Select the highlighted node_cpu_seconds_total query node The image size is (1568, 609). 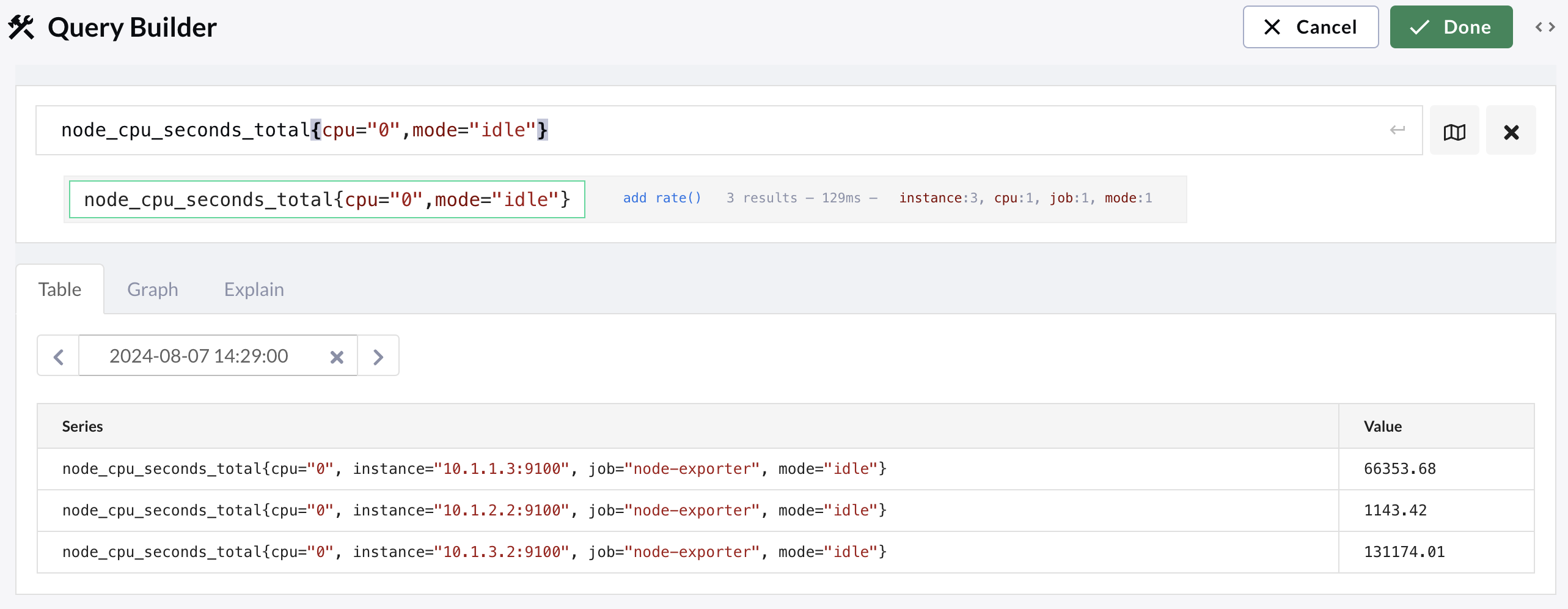point(328,199)
